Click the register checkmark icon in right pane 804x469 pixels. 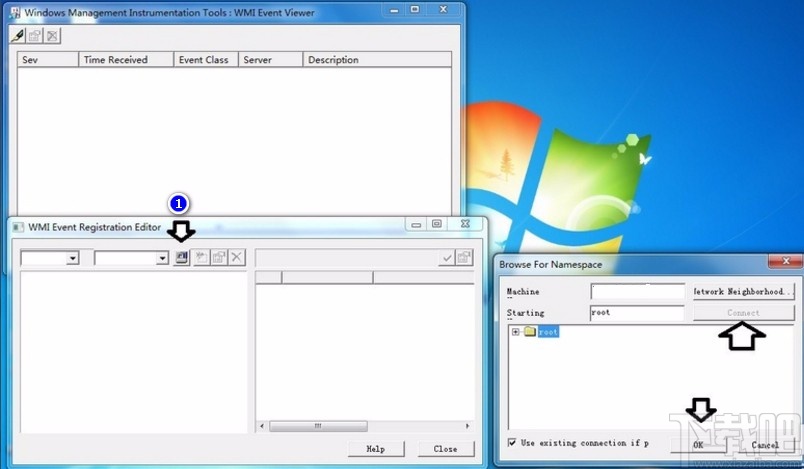(447, 258)
